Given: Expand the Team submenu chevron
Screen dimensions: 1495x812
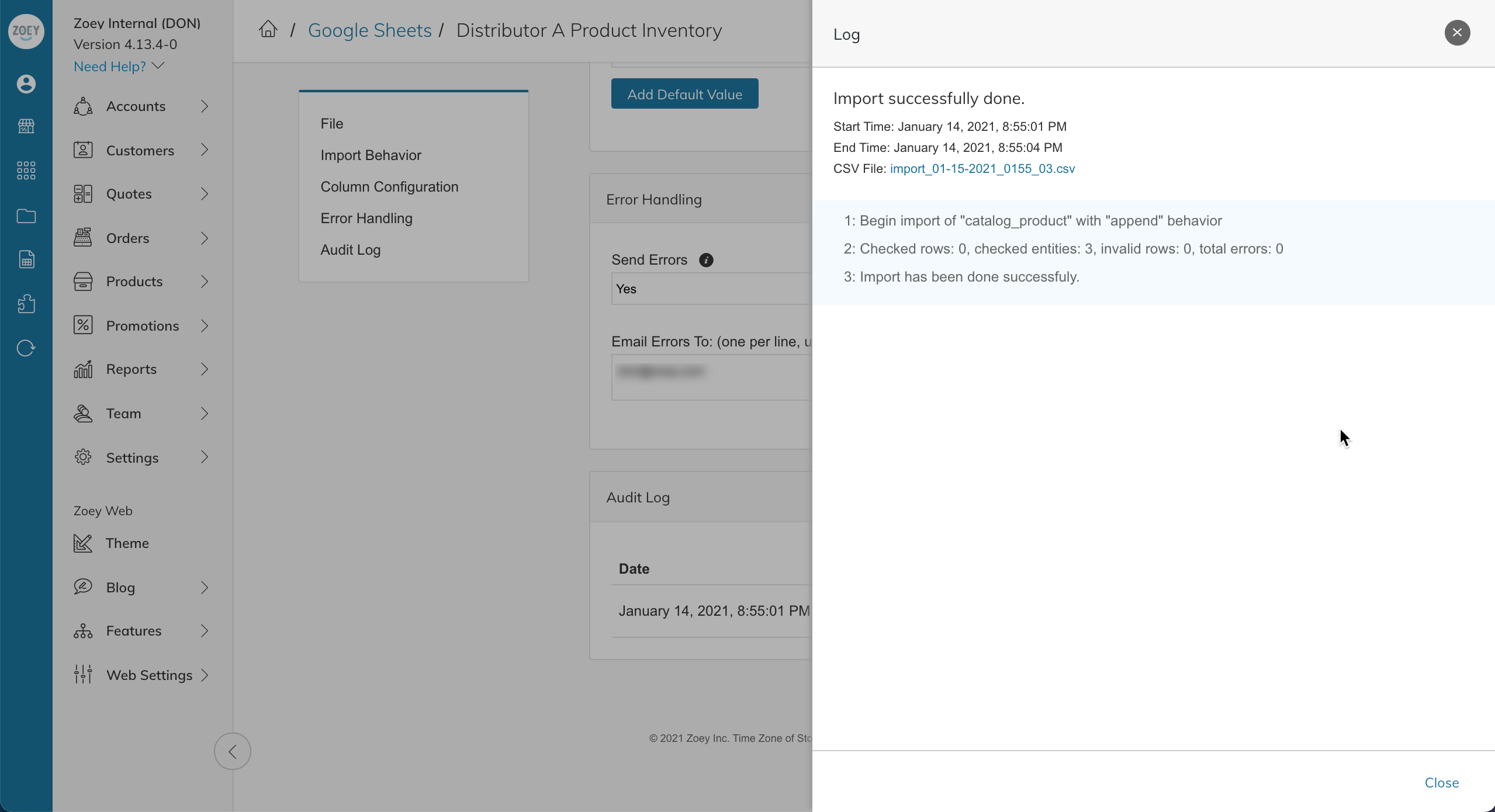Looking at the screenshot, I should (205, 414).
